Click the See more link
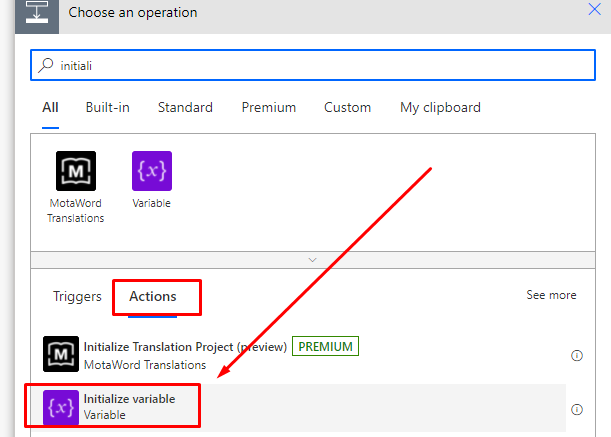 (x=551, y=295)
